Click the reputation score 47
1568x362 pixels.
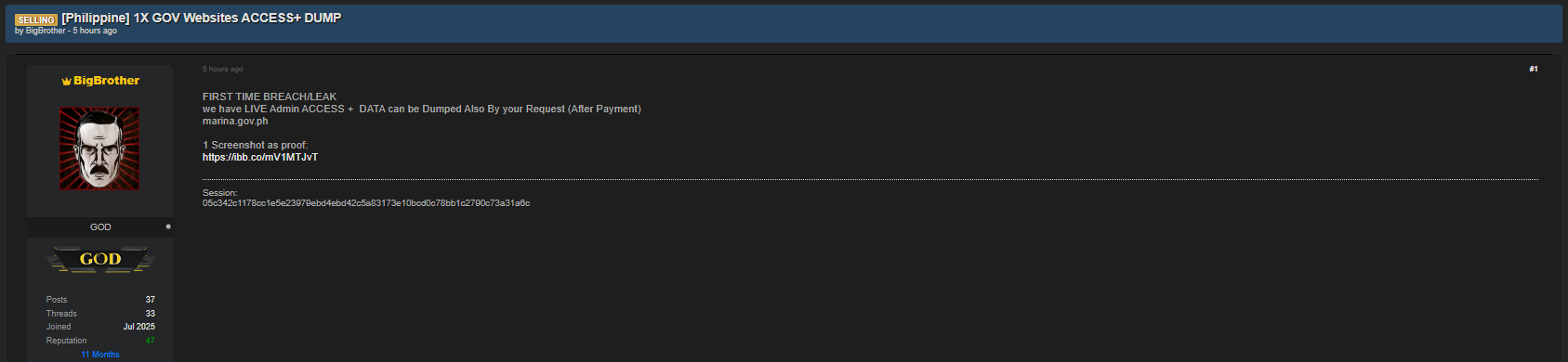pyautogui.click(x=150, y=341)
